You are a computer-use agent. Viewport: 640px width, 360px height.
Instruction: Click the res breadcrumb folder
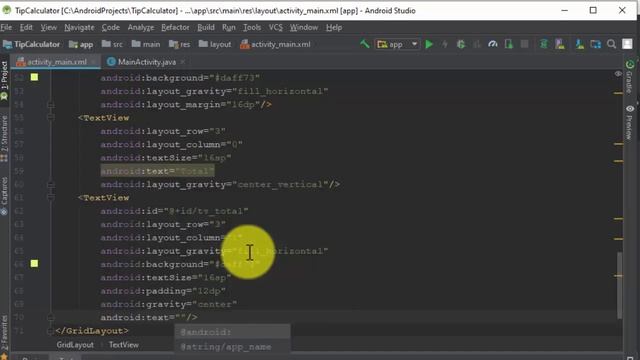coord(180,44)
